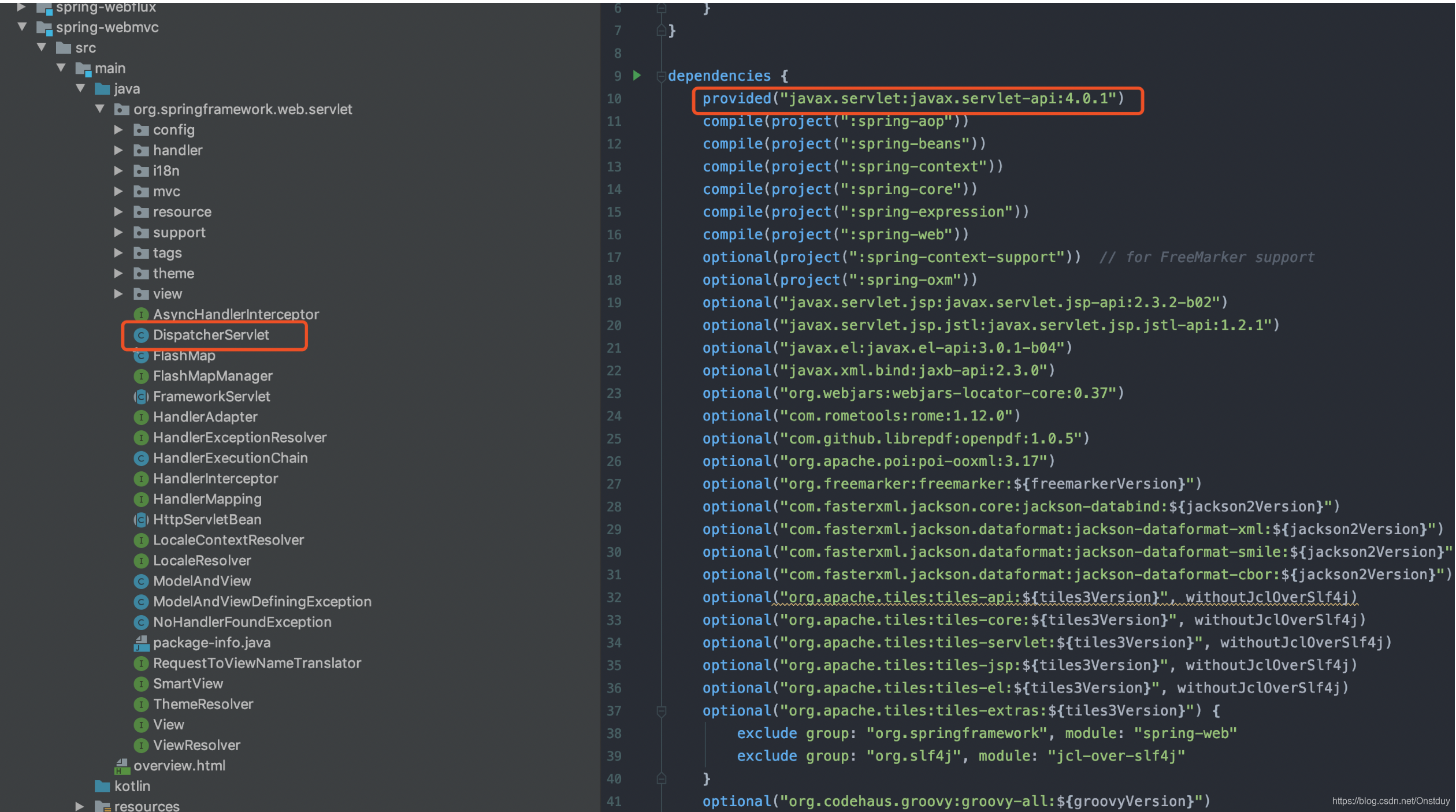Click HttpServletBean abstract class icon

[x=141, y=520]
